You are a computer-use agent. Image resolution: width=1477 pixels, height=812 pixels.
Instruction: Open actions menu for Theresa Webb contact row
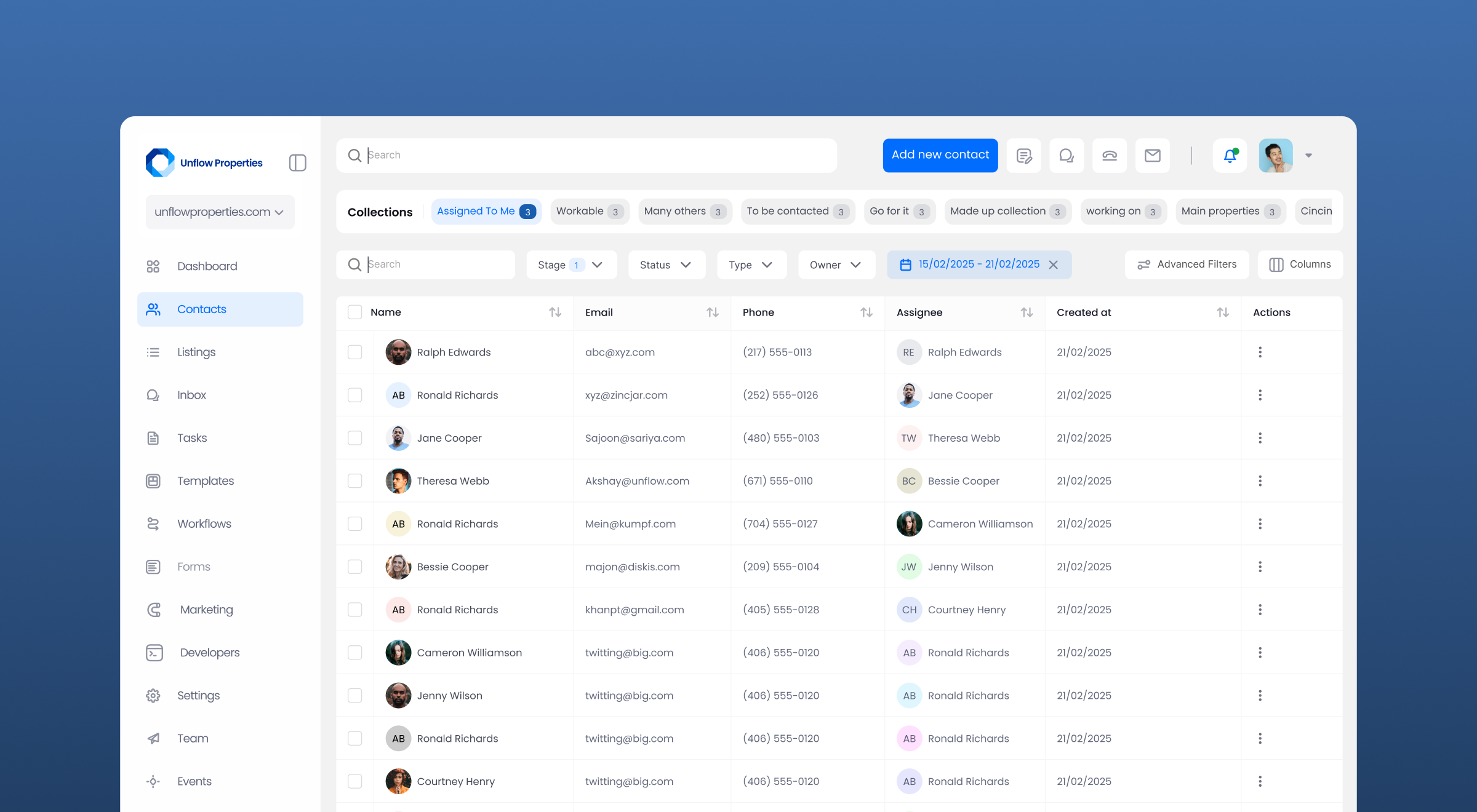click(1260, 481)
